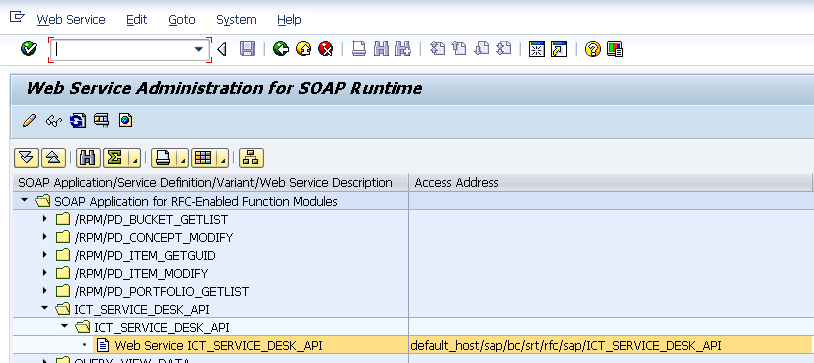
Task: Click the pencil Change icon
Action: [x=30, y=120]
